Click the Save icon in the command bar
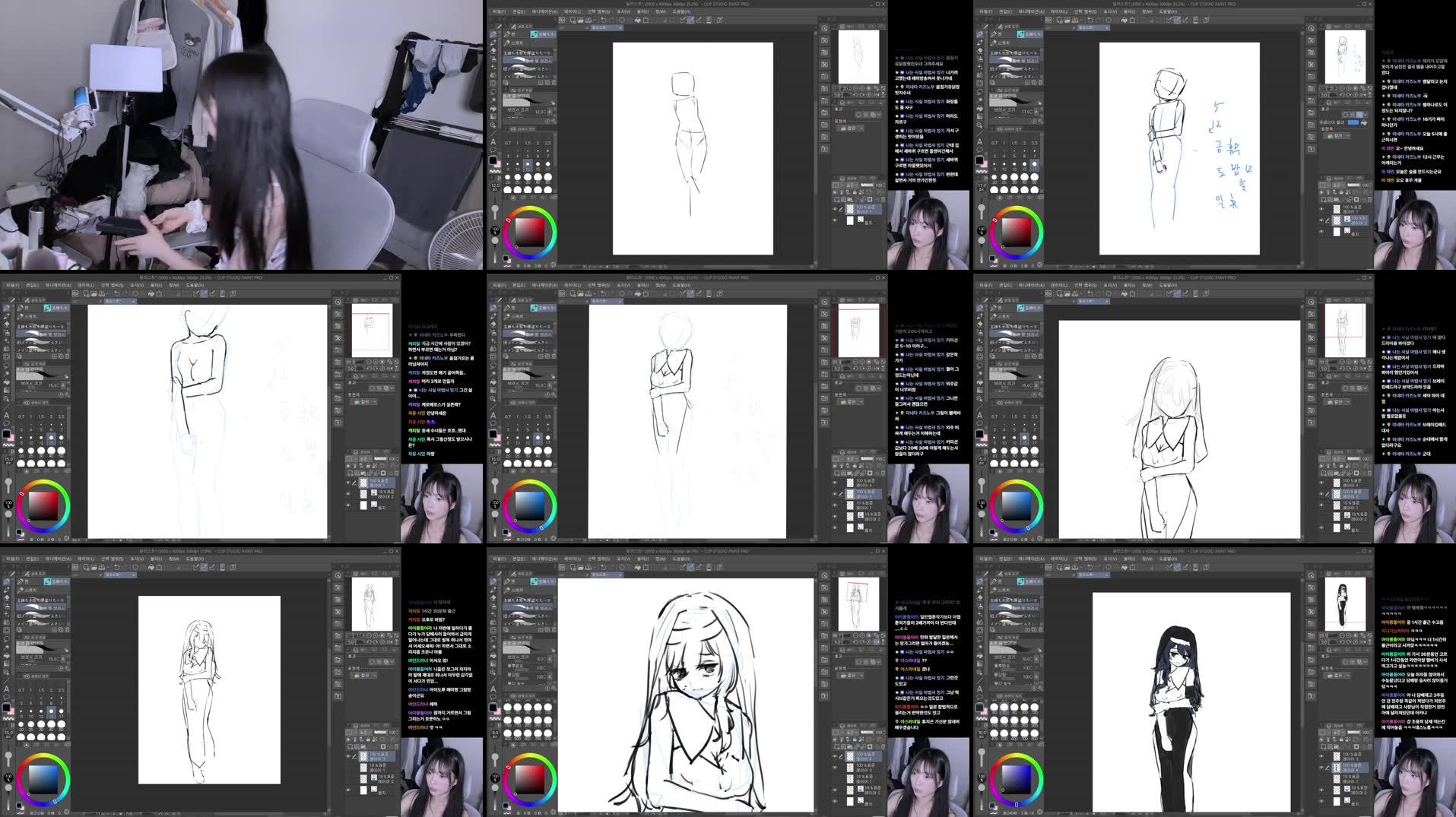The width and height of the screenshot is (1456, 817). tap(581, 19)
